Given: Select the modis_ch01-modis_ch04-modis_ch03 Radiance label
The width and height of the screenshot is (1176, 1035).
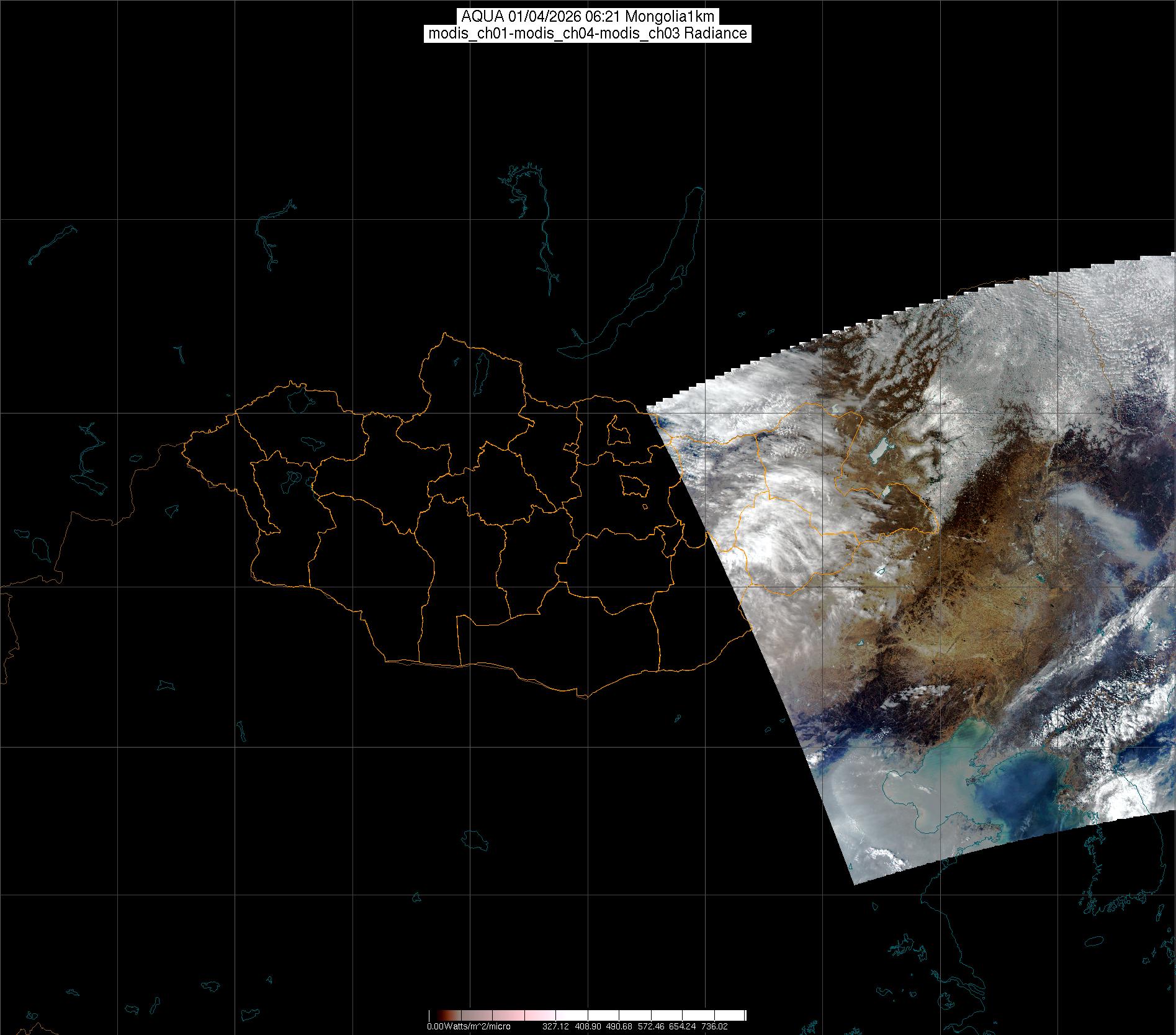Looking at the screenshot, I should pyautogui.click(x=588, y=34).
